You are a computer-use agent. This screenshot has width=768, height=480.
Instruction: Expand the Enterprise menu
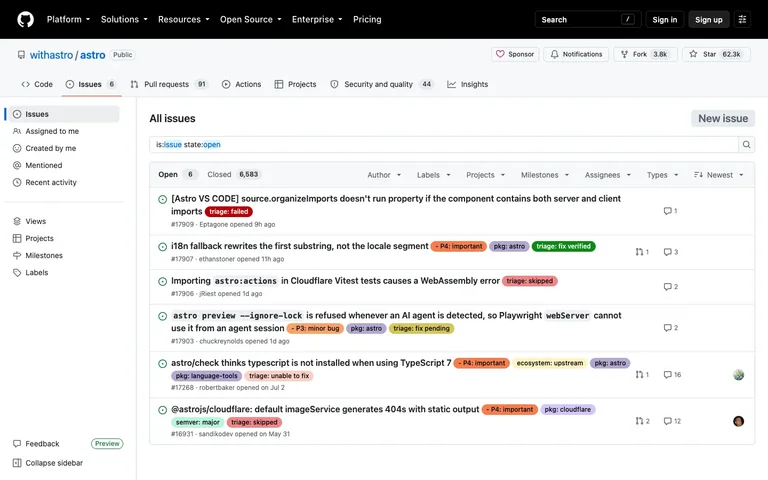[x=317, y=20]
